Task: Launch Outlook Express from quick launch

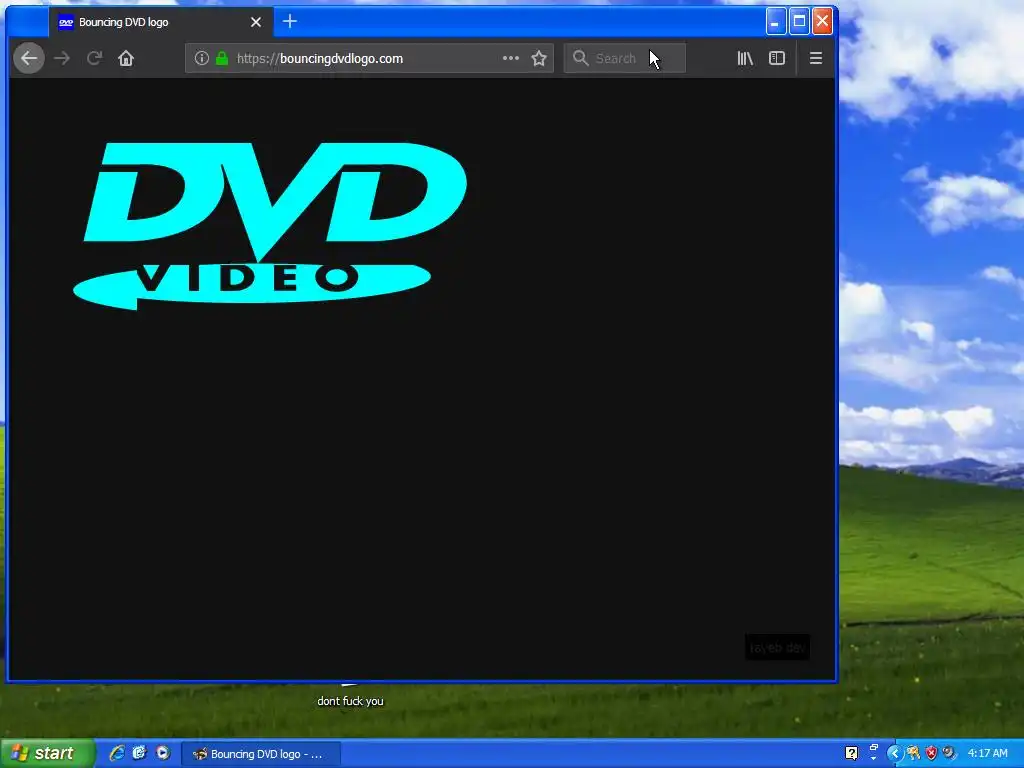Action: pos(140,753)
